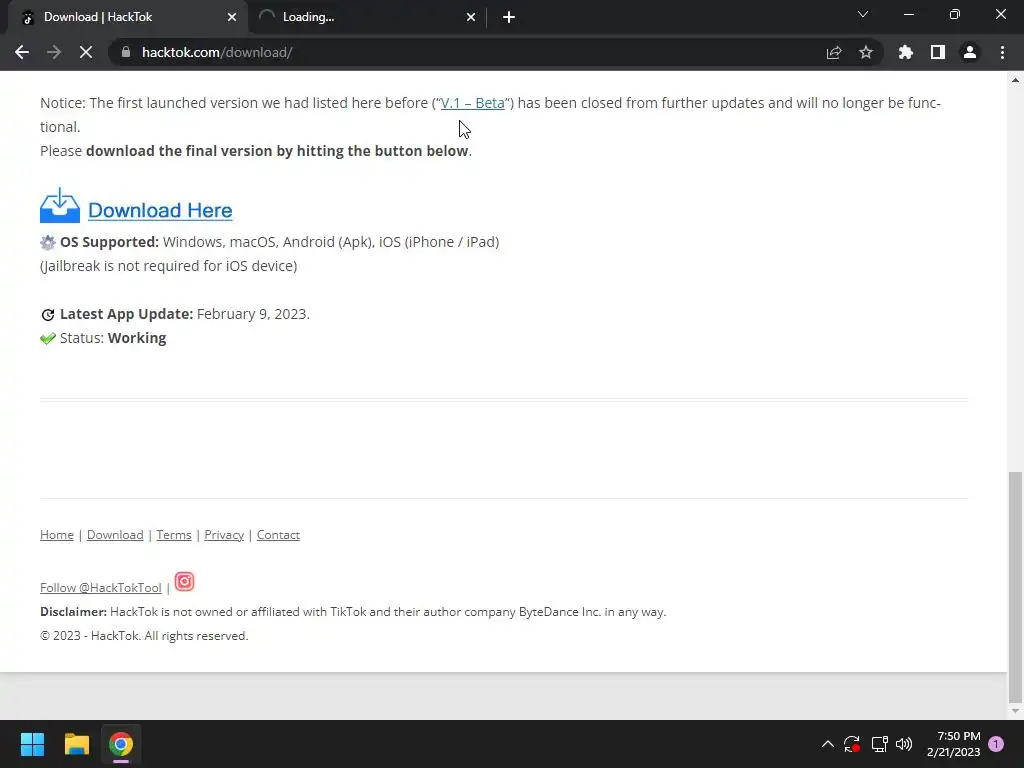
Task: Click the 'OS Supported:' label
Action: click(110, 242)
